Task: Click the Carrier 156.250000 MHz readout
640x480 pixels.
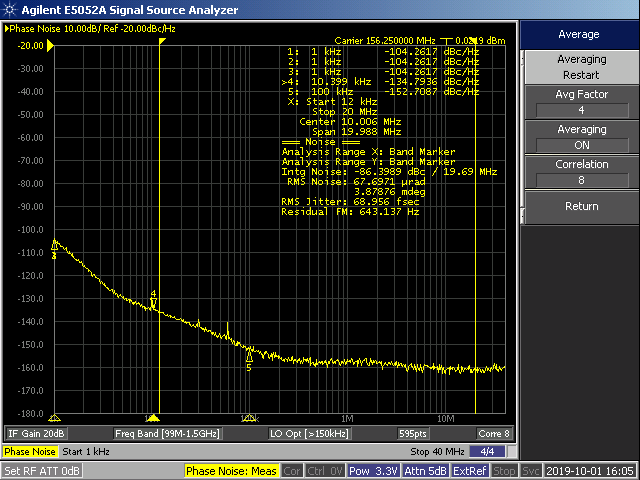Action: pyautogui.click(x=385, y=41)
